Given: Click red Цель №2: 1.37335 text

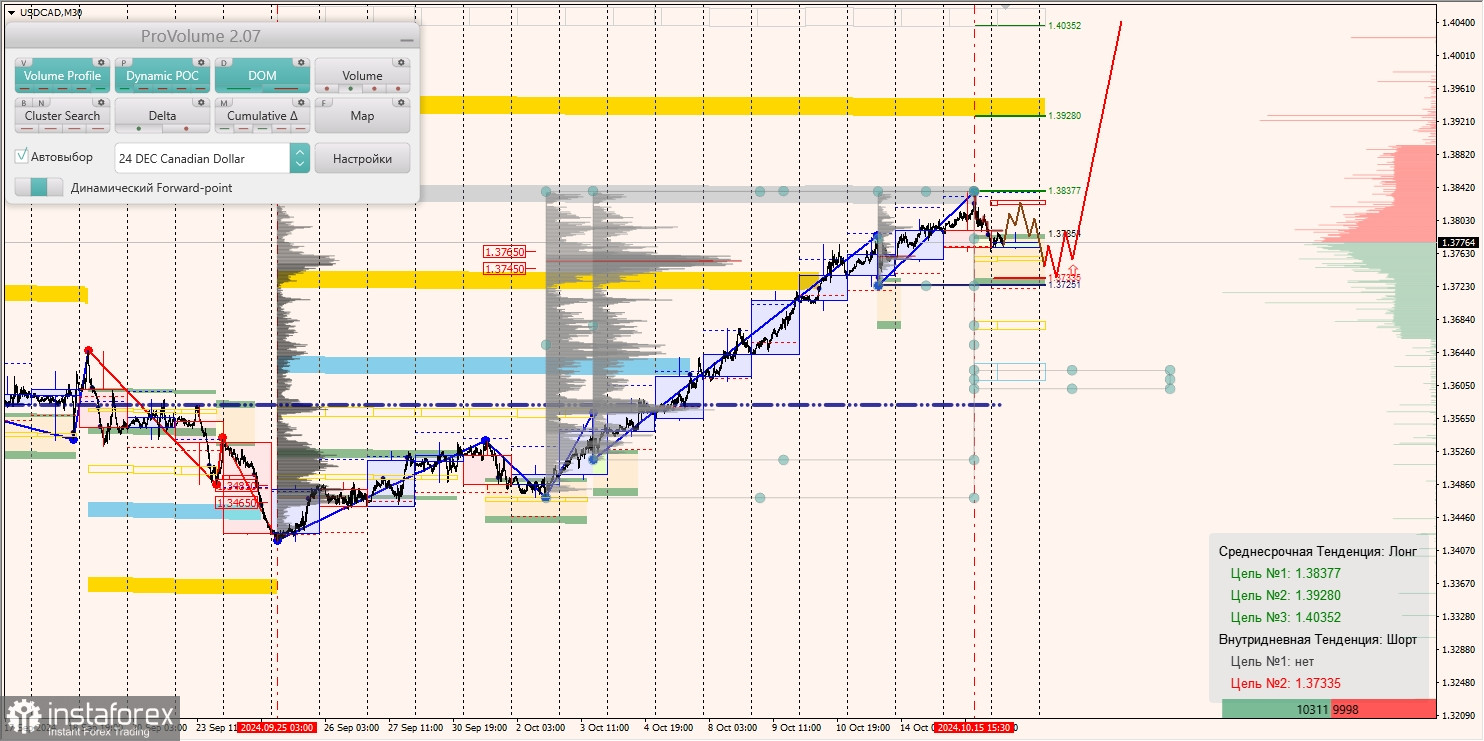Looking at the screenshot, I should coord(1285,683).
